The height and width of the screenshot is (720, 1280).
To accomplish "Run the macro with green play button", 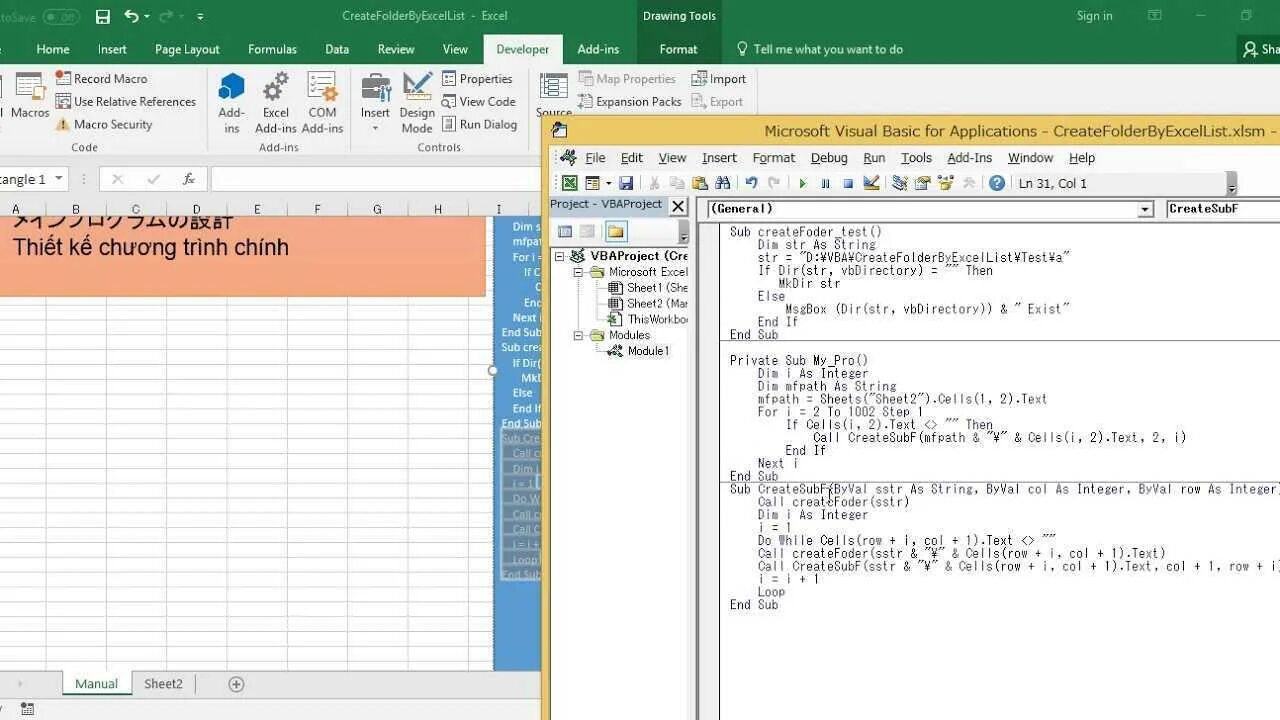I will pyautogui.click(x=802, y=183).
